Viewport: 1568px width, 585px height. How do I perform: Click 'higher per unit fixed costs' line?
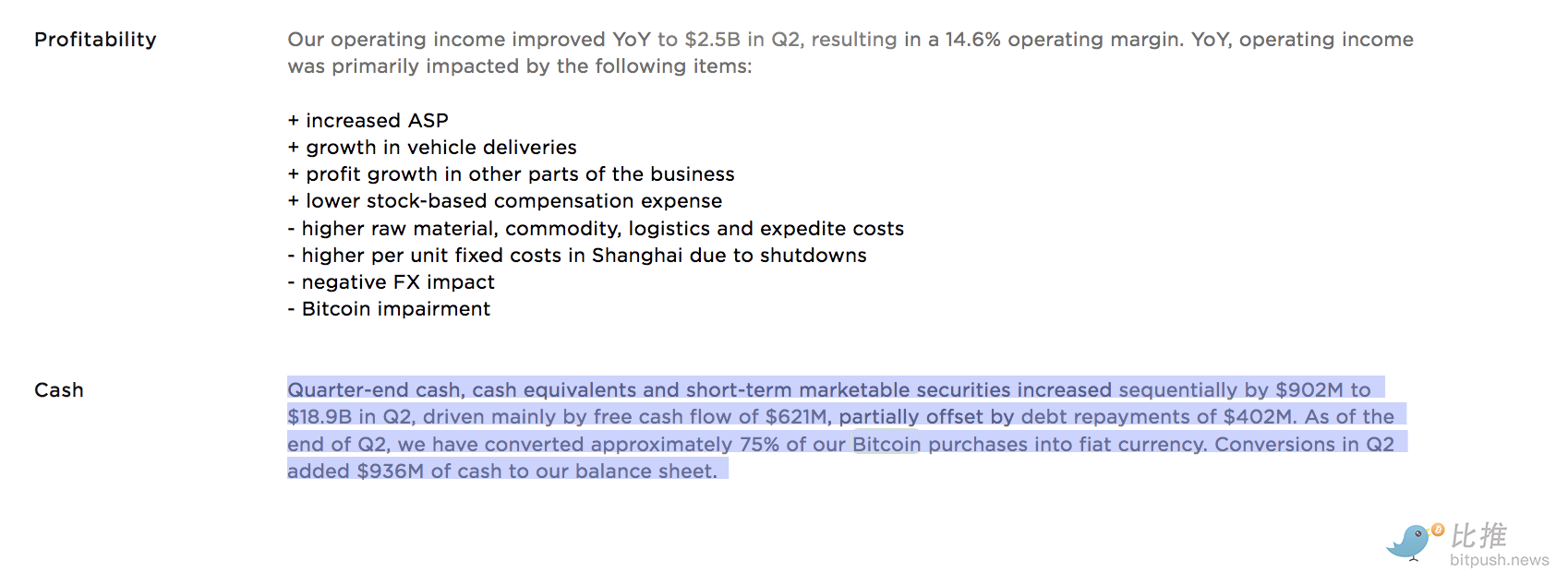577,256
